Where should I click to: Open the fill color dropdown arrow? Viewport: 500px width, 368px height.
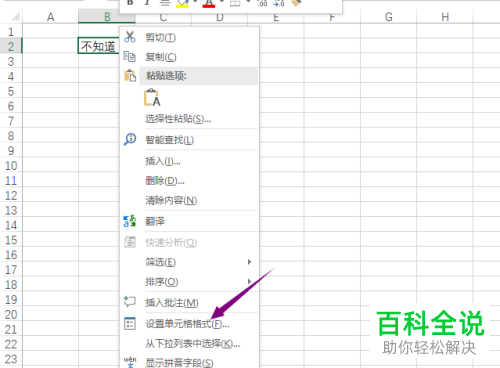coord(195,2)
